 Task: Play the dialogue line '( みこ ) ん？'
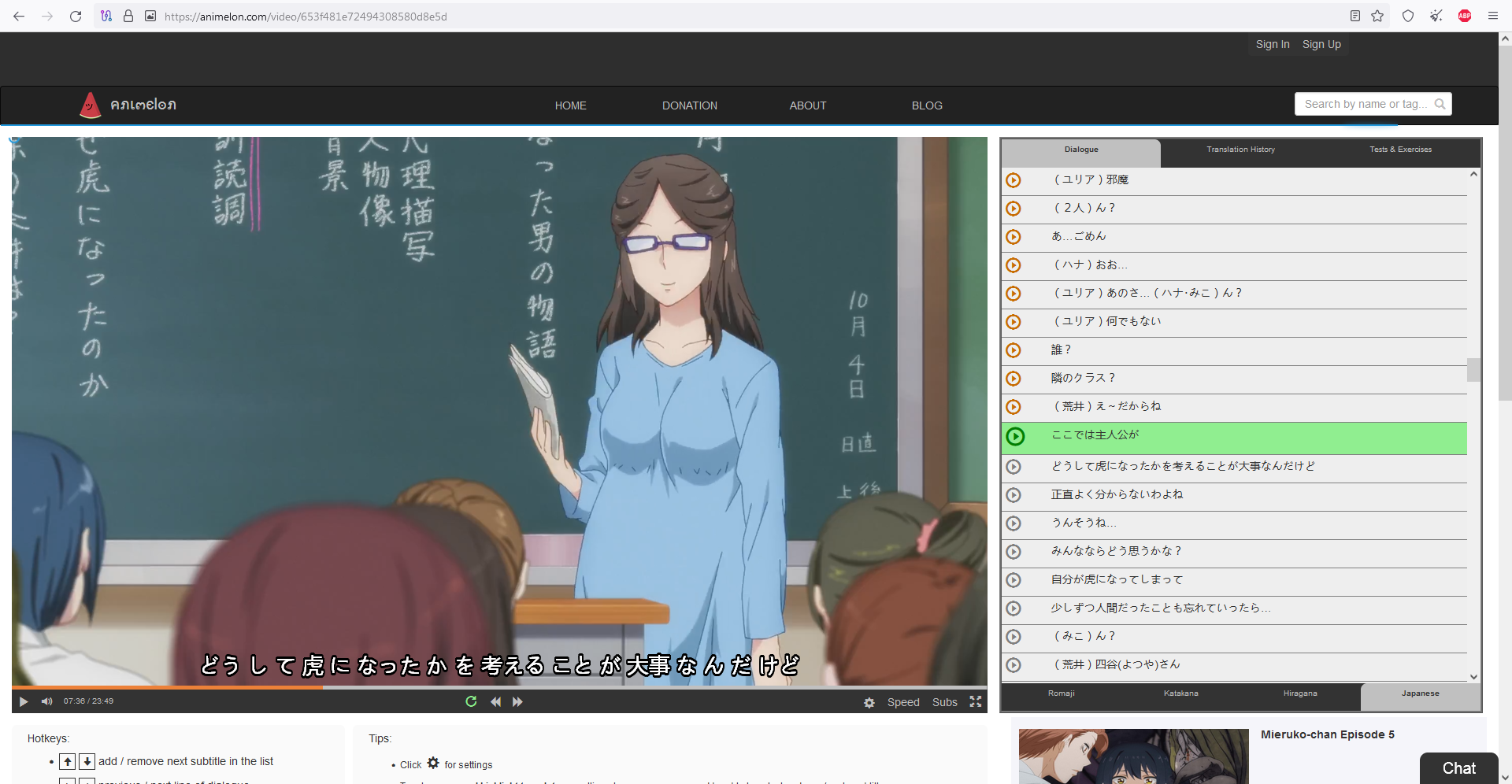(x=1014, y=637)
